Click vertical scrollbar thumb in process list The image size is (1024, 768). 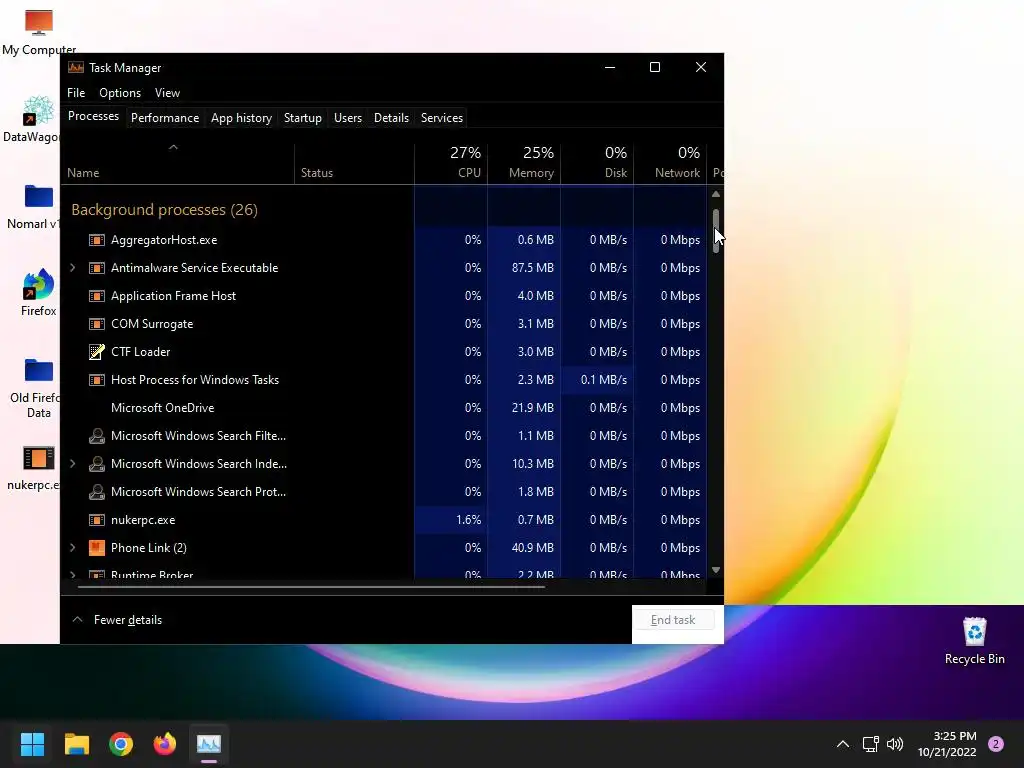point(716,231)
